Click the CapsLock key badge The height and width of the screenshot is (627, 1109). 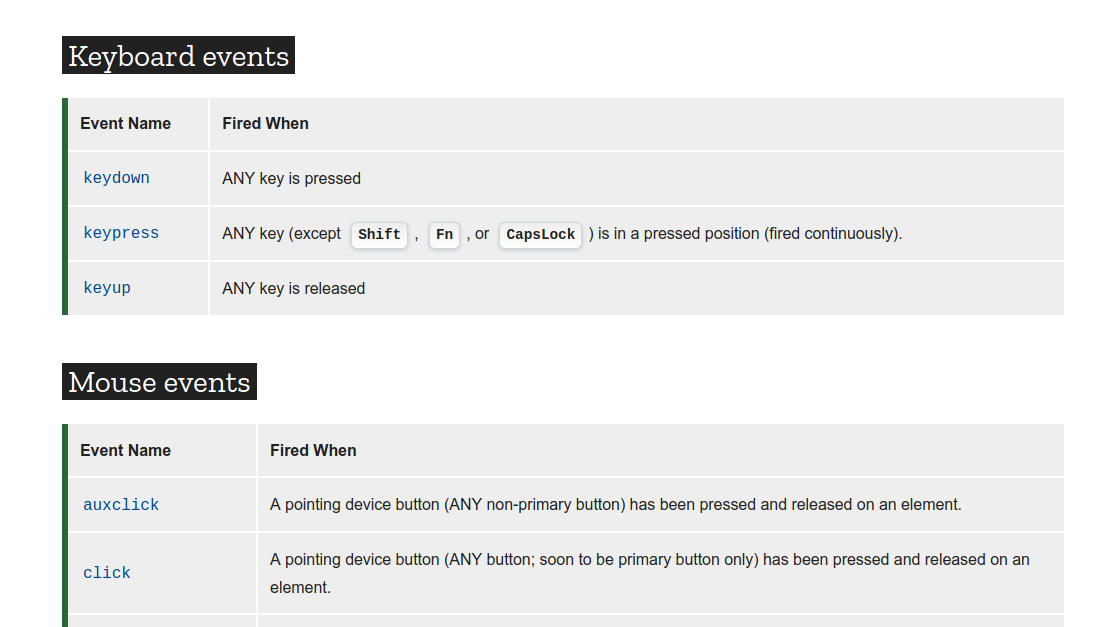(x=540, y=235)
